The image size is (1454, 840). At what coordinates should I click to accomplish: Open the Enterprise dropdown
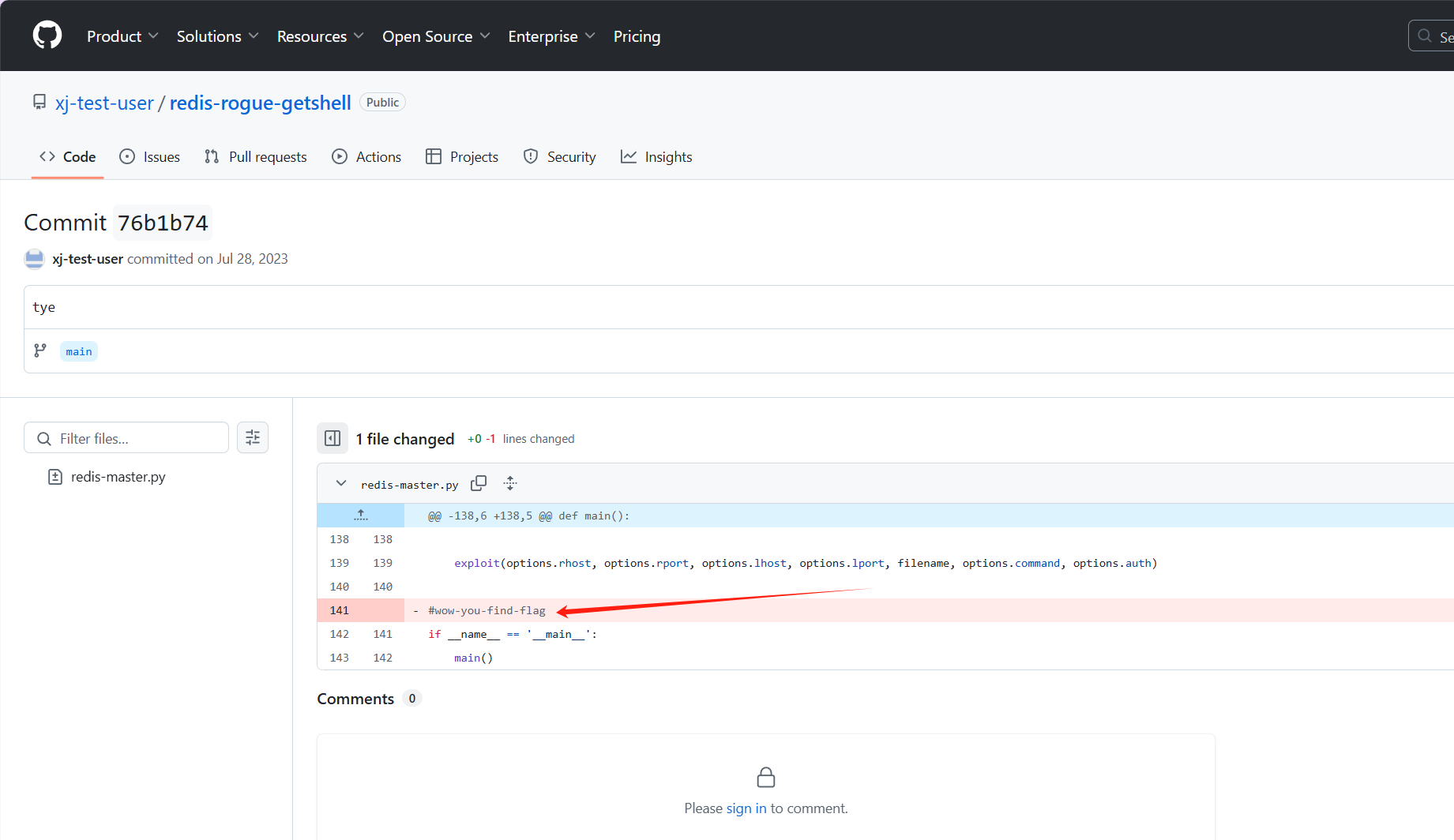tap(551, 36)
